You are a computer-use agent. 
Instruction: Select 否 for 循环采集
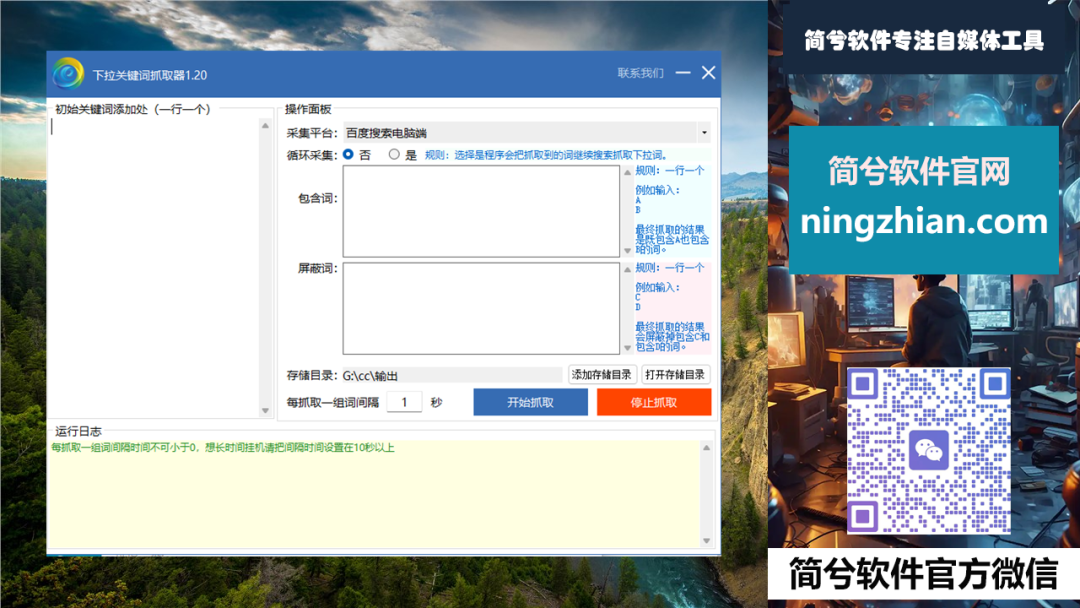[x=349, y=154]
